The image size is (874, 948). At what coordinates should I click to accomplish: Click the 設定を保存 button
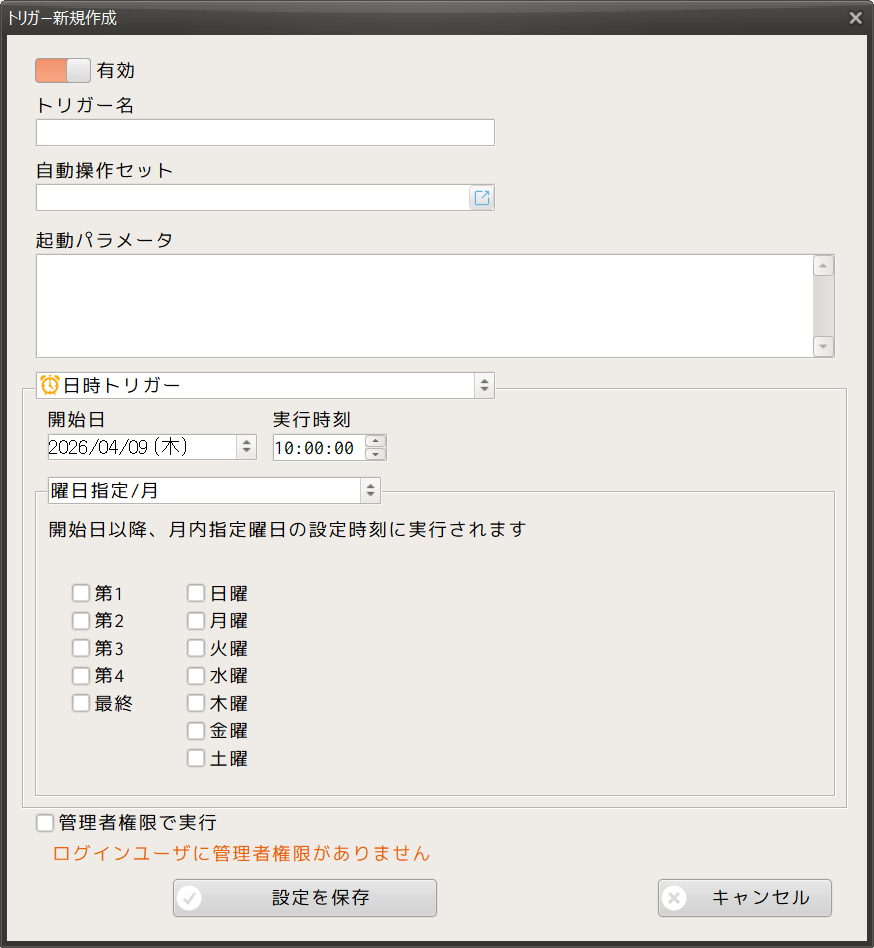[305, 898]
